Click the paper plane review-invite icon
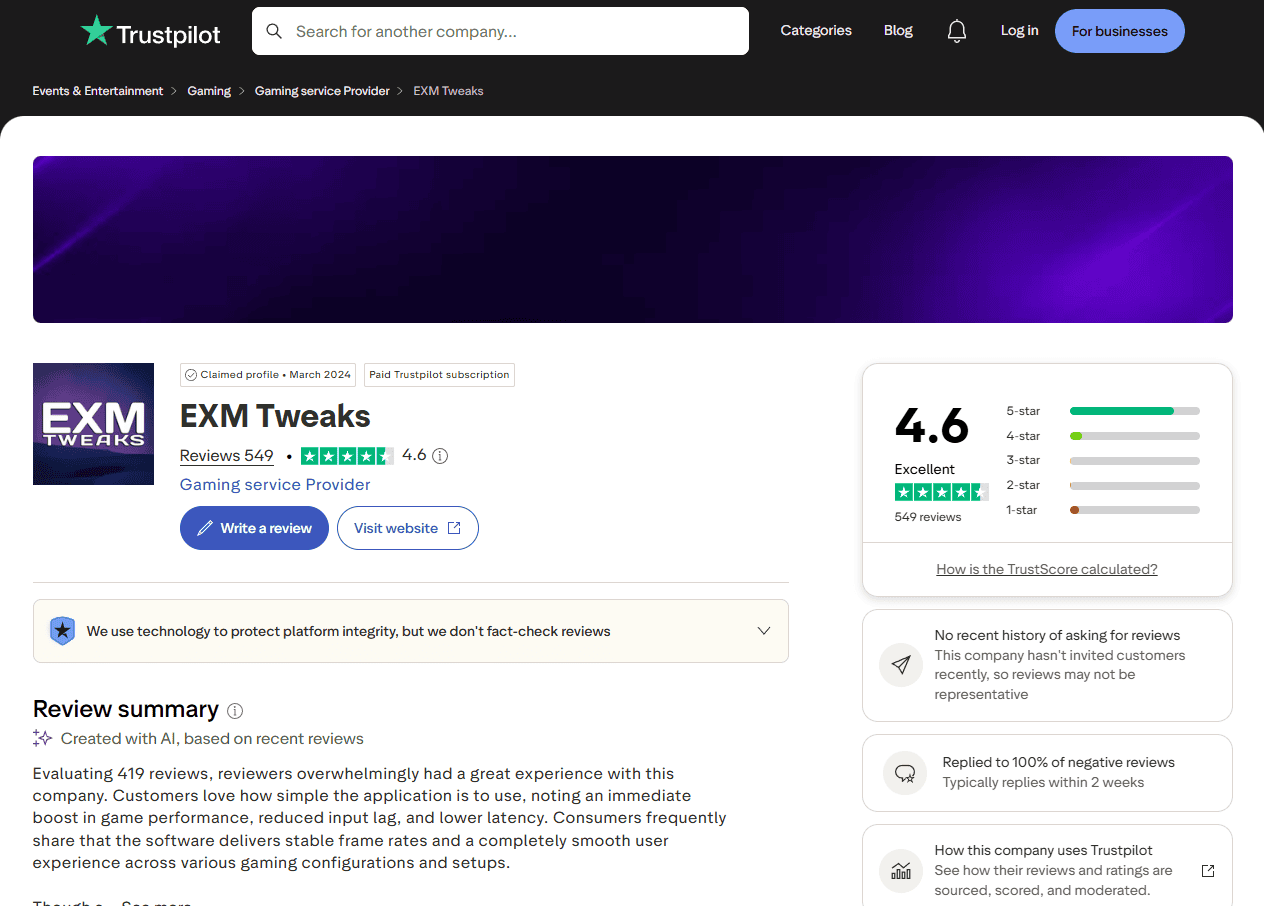The width and height of the screenshot is (1264, 906). click(x=901, y=665)
